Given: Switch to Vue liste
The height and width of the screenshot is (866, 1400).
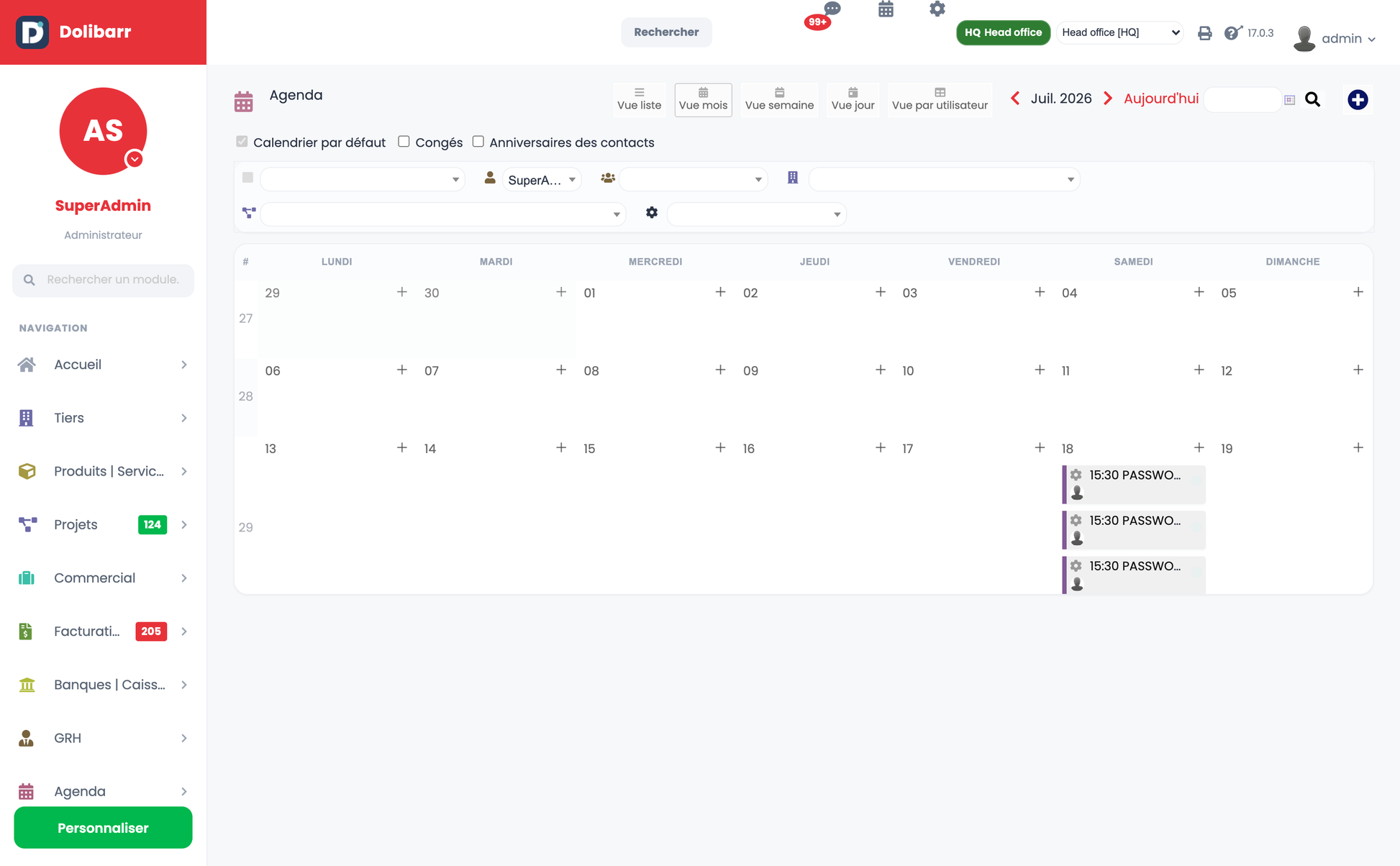Looking at the screenshot, I should tap(639, 99).
